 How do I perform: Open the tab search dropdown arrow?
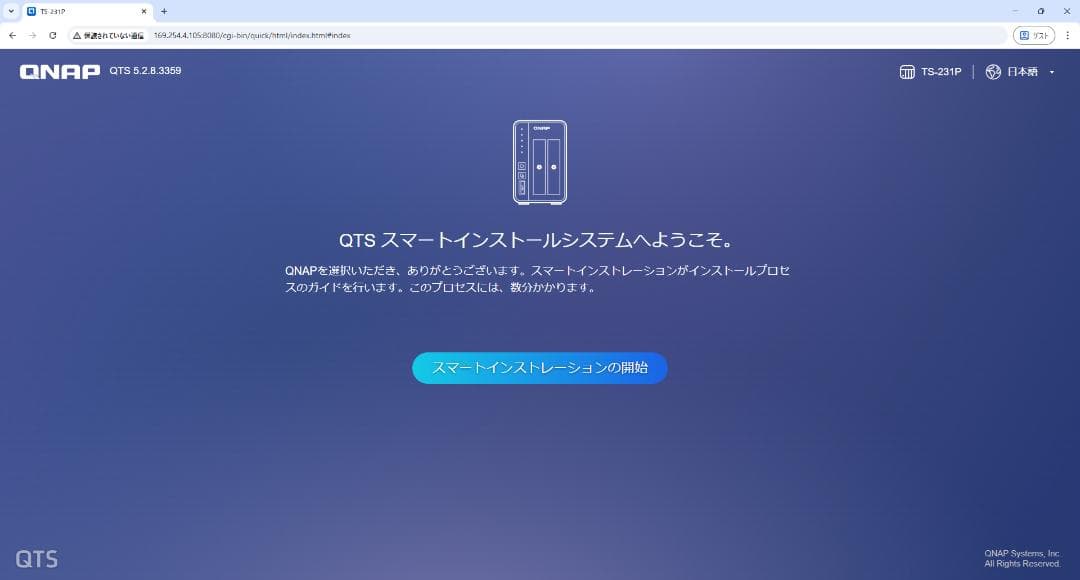tap(10, 11)
